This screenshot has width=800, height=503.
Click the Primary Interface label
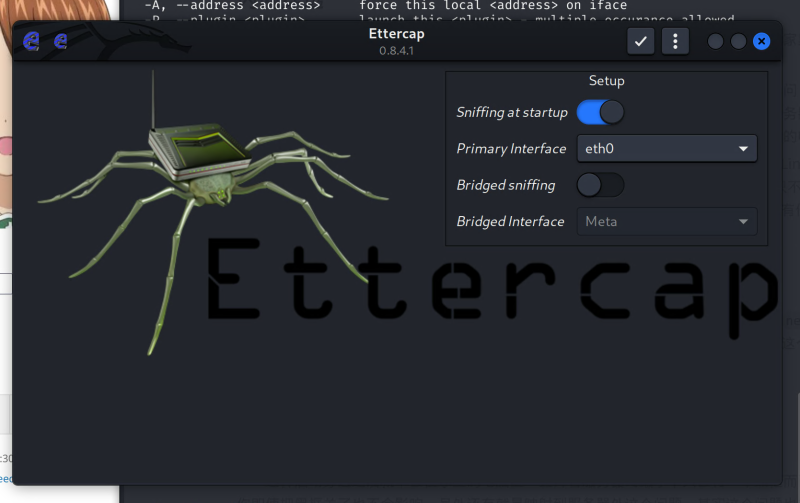tap(511, 148)
